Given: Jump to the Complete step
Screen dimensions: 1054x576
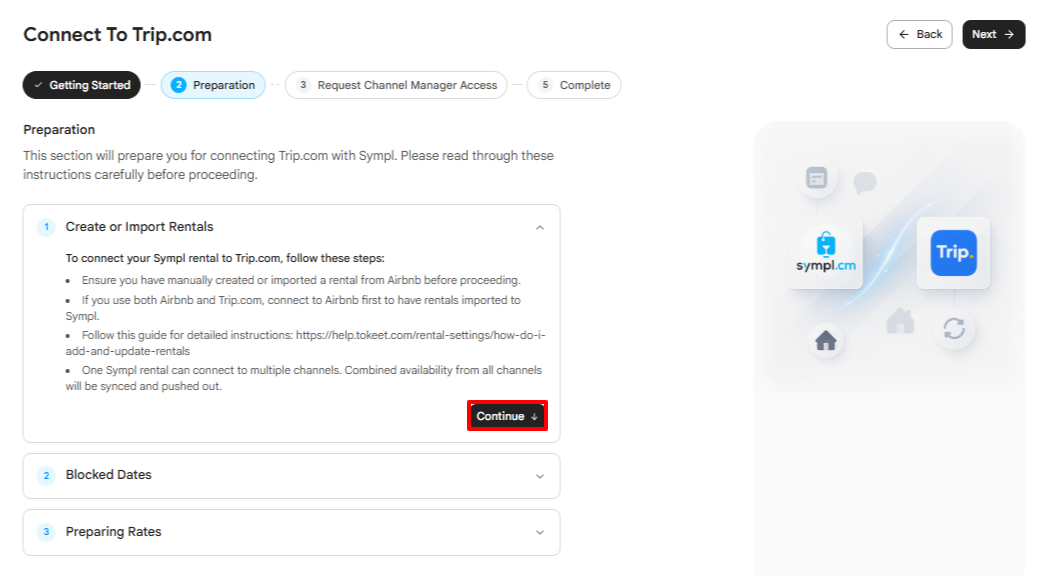Looking at the screenshot, I should tap(574, 85).
